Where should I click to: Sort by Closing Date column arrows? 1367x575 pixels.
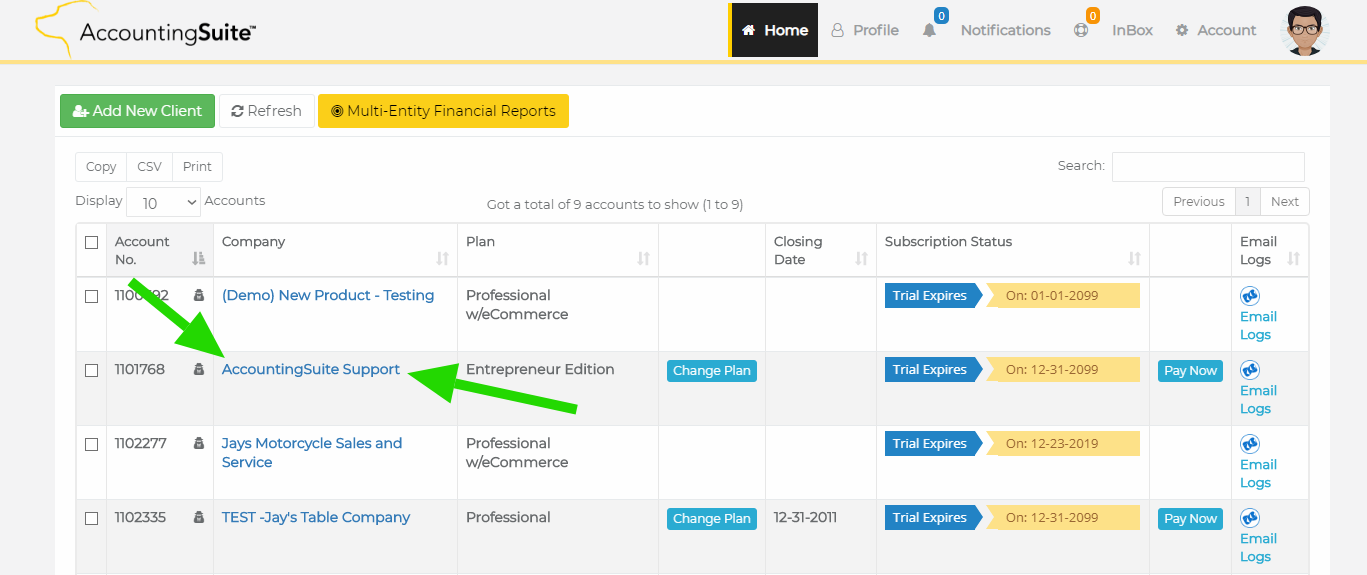click(x=861, y=259)
